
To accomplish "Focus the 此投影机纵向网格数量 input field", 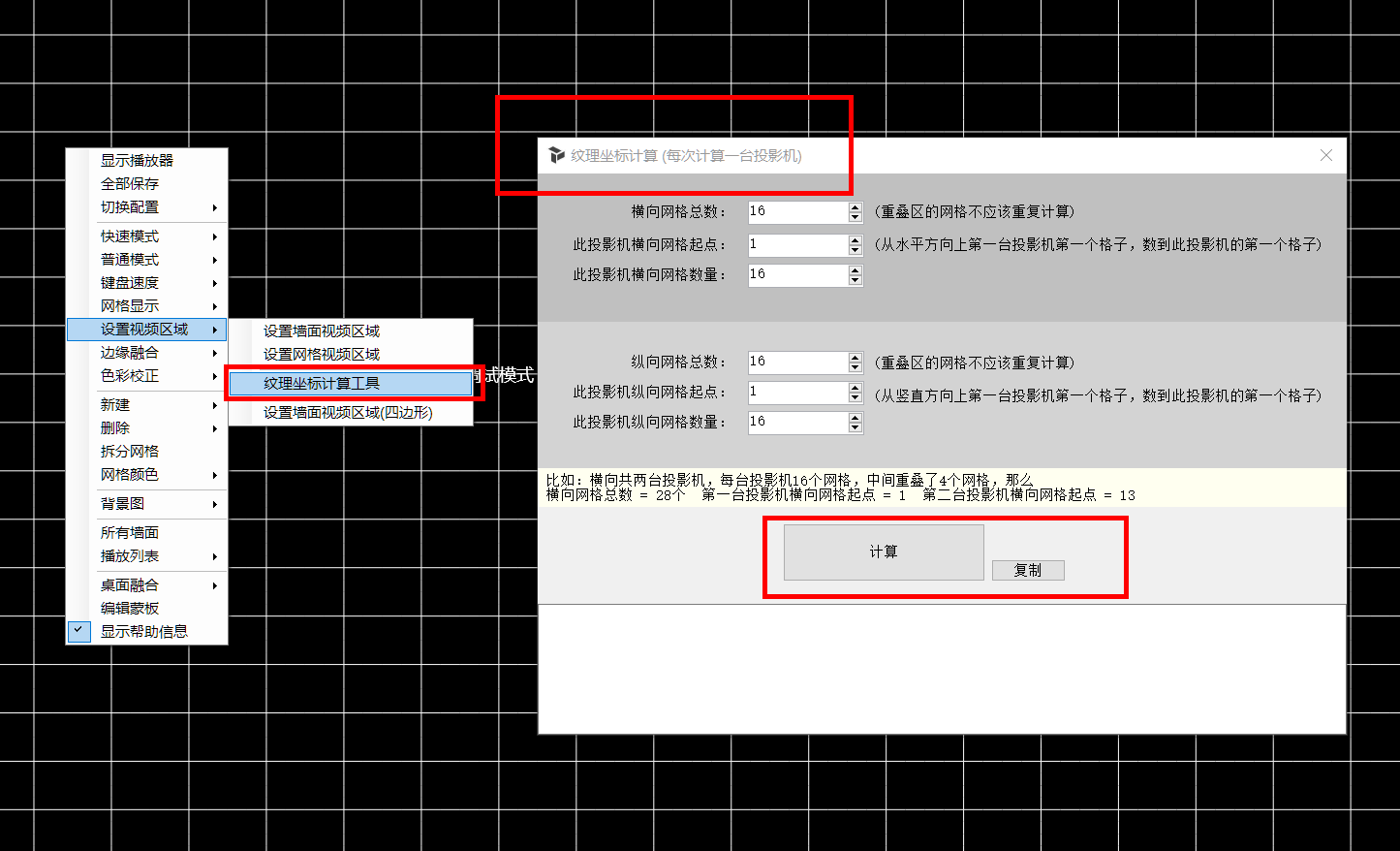I will (797, 423).
